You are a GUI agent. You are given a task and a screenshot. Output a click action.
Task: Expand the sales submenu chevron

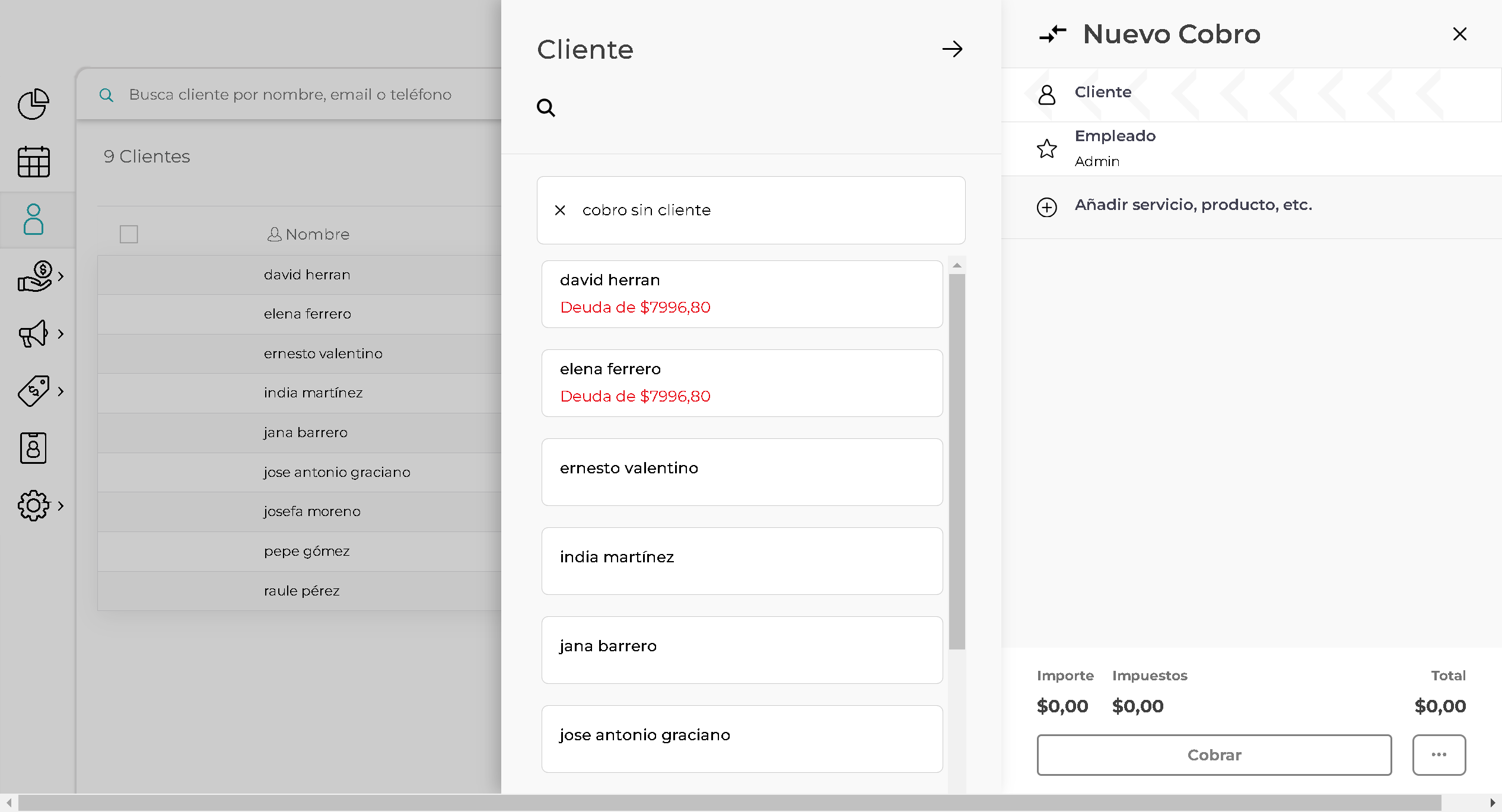61,276
